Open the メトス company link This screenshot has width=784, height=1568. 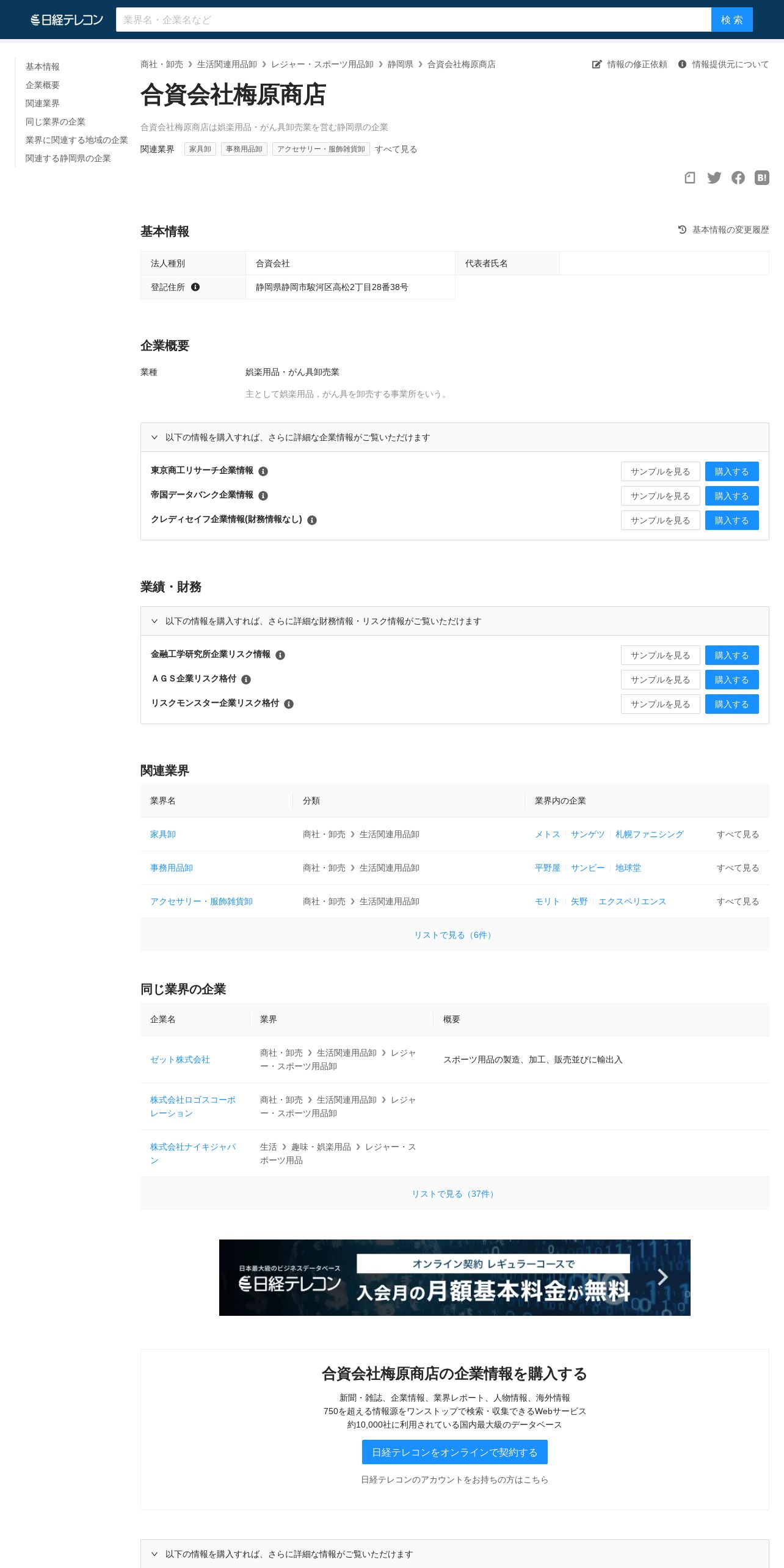point(548,834)
